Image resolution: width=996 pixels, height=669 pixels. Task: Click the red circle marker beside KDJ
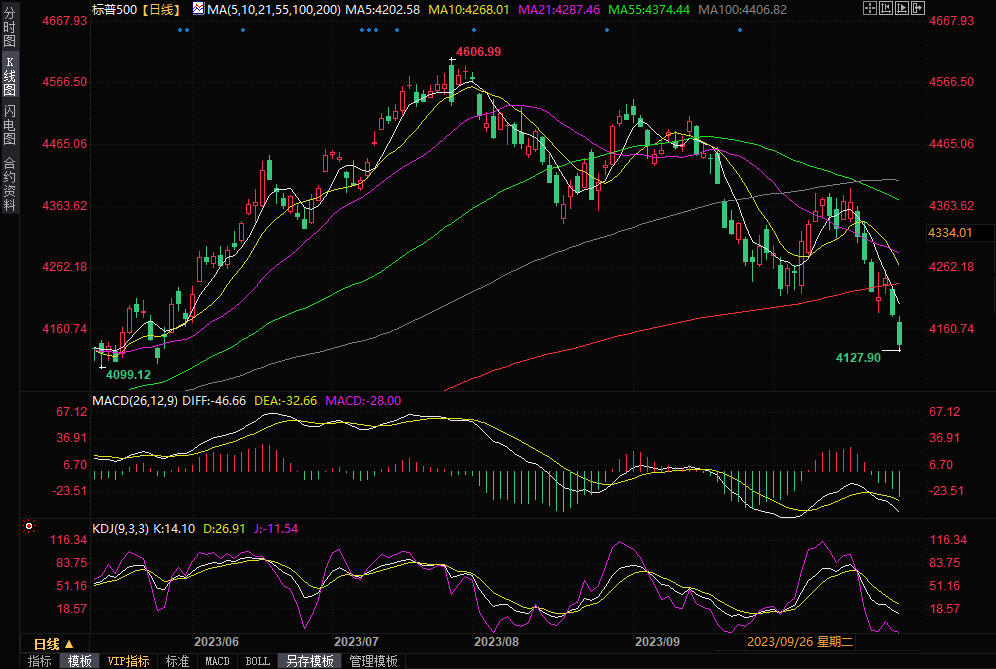tap(29, 526)
